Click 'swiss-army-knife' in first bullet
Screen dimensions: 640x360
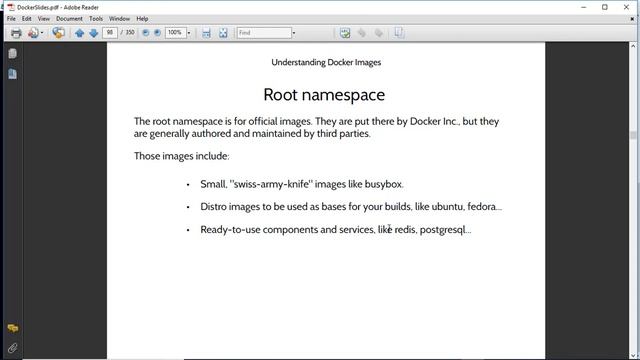tap(271, 184)
